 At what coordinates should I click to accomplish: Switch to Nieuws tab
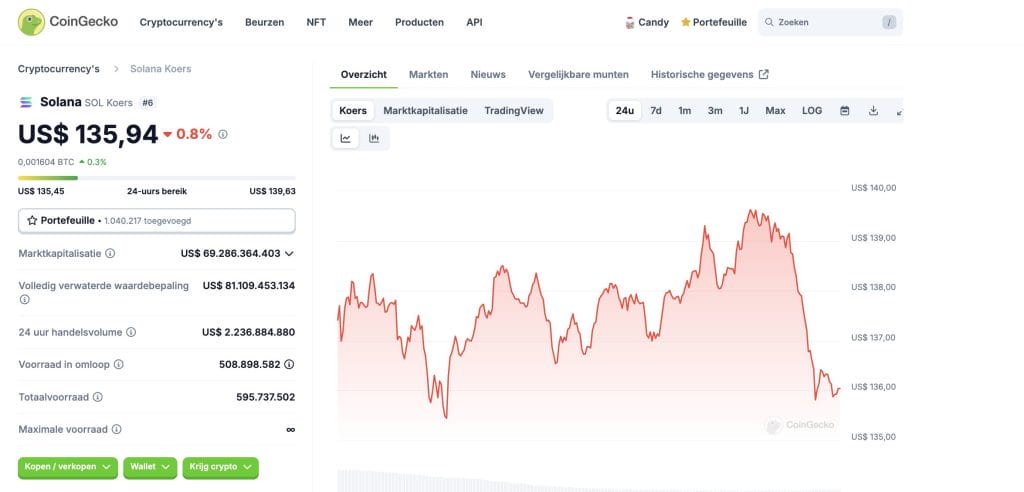coord(488,74)
